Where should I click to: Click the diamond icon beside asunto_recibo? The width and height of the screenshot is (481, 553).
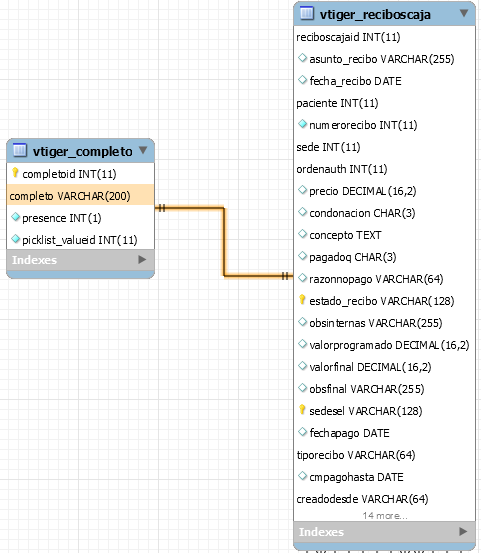302,58
